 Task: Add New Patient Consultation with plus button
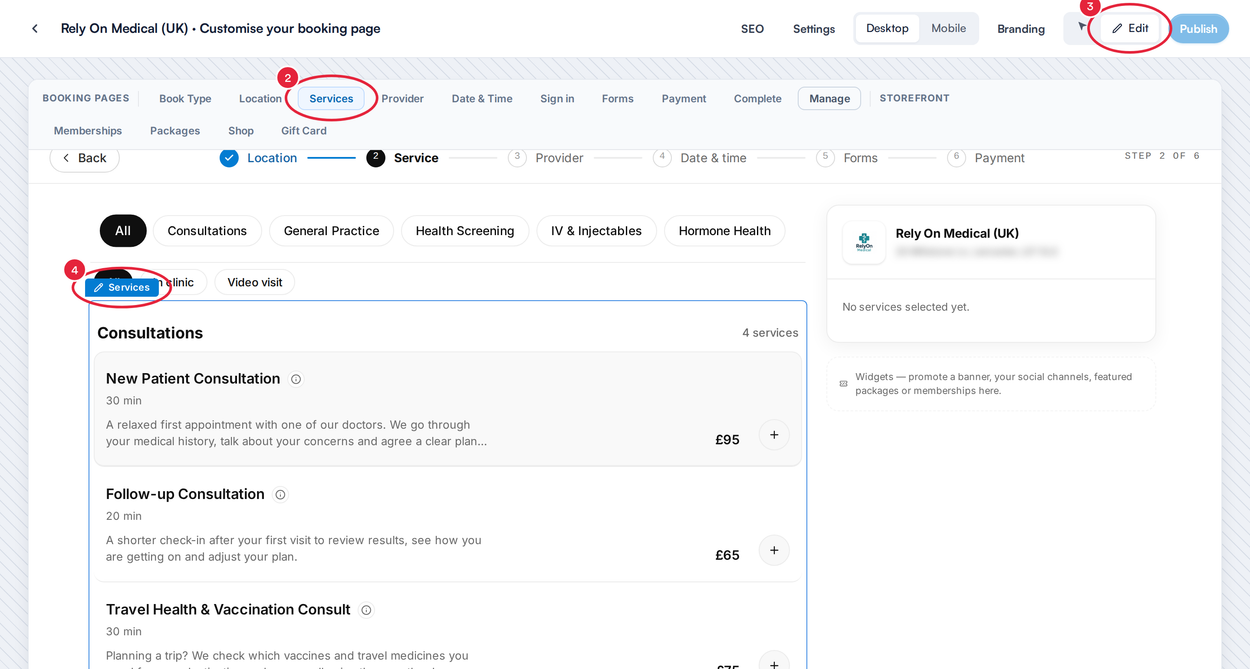click(774, 435)
